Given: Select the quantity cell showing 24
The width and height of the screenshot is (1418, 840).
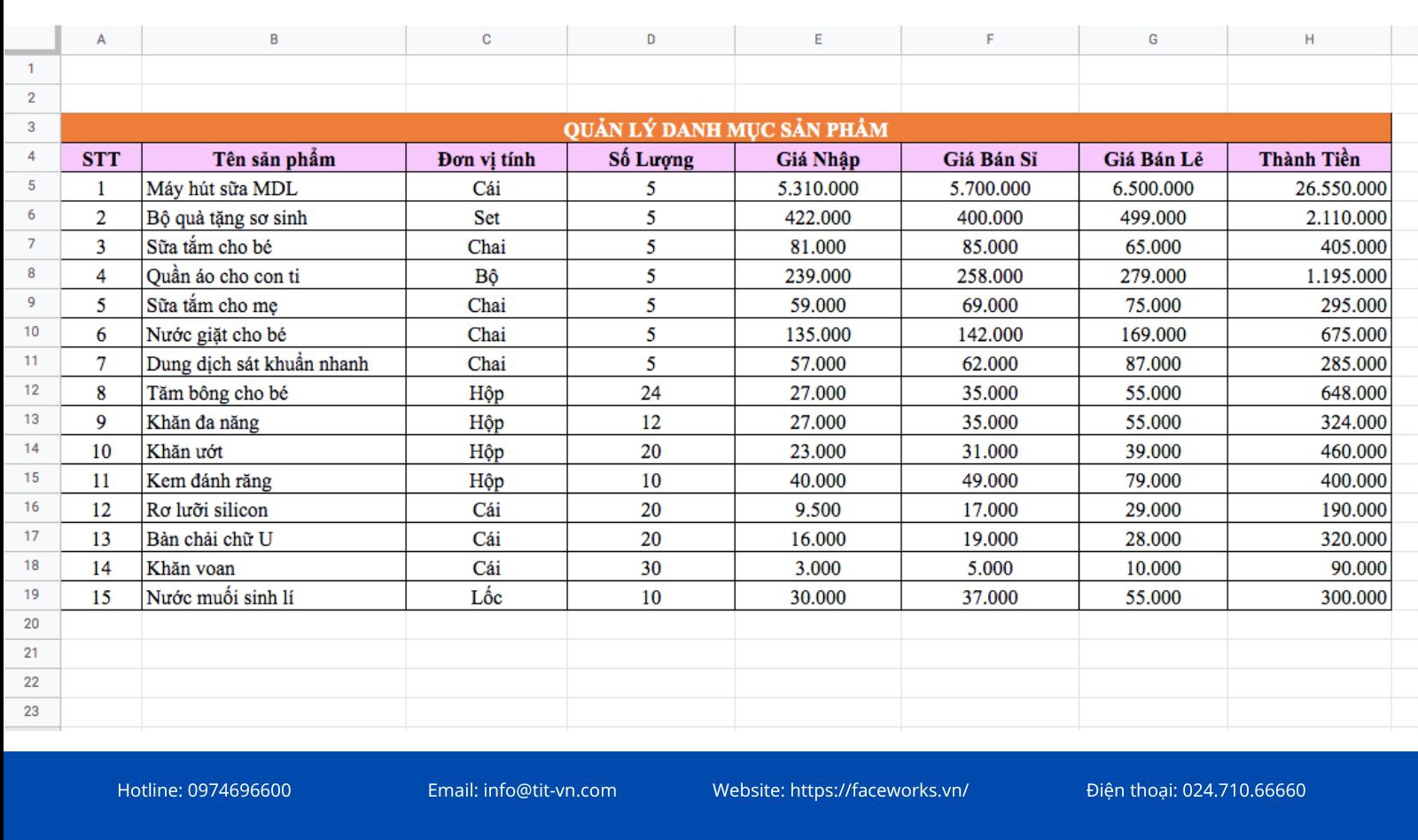Looking at the screenshot, I should [x=651, y=393].
